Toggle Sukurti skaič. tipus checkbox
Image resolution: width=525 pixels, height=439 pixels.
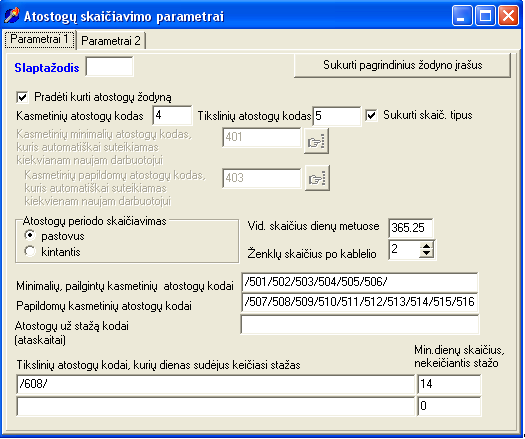point(371,115)
